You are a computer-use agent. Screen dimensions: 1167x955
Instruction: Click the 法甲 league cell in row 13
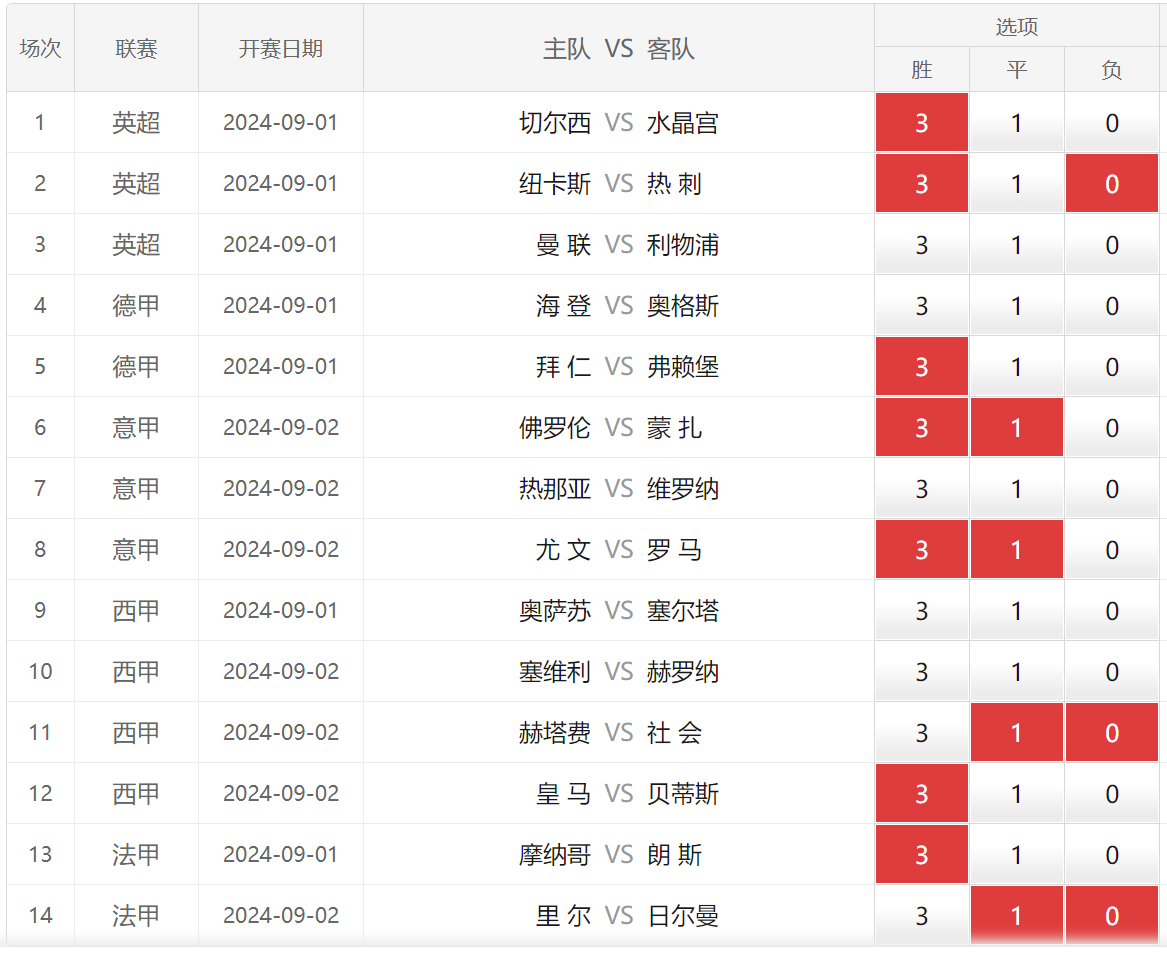coord(136,855)
